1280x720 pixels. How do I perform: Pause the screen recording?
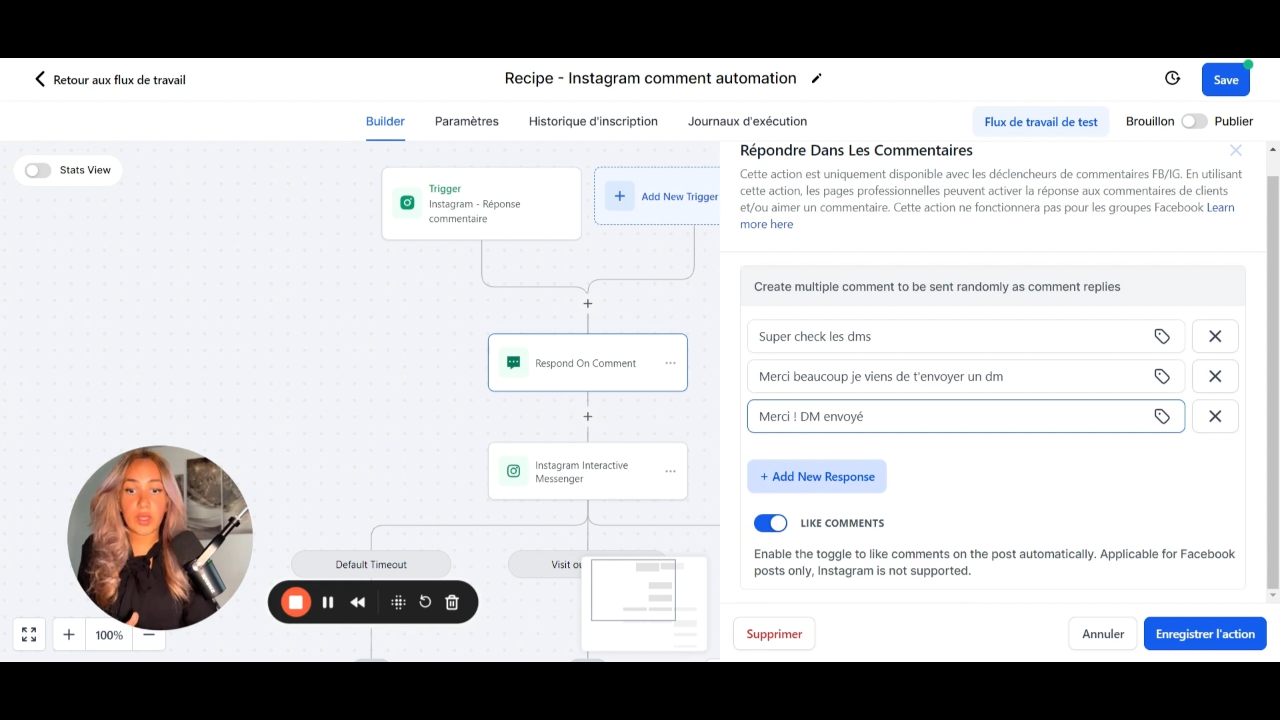click(x=328, y=602)
